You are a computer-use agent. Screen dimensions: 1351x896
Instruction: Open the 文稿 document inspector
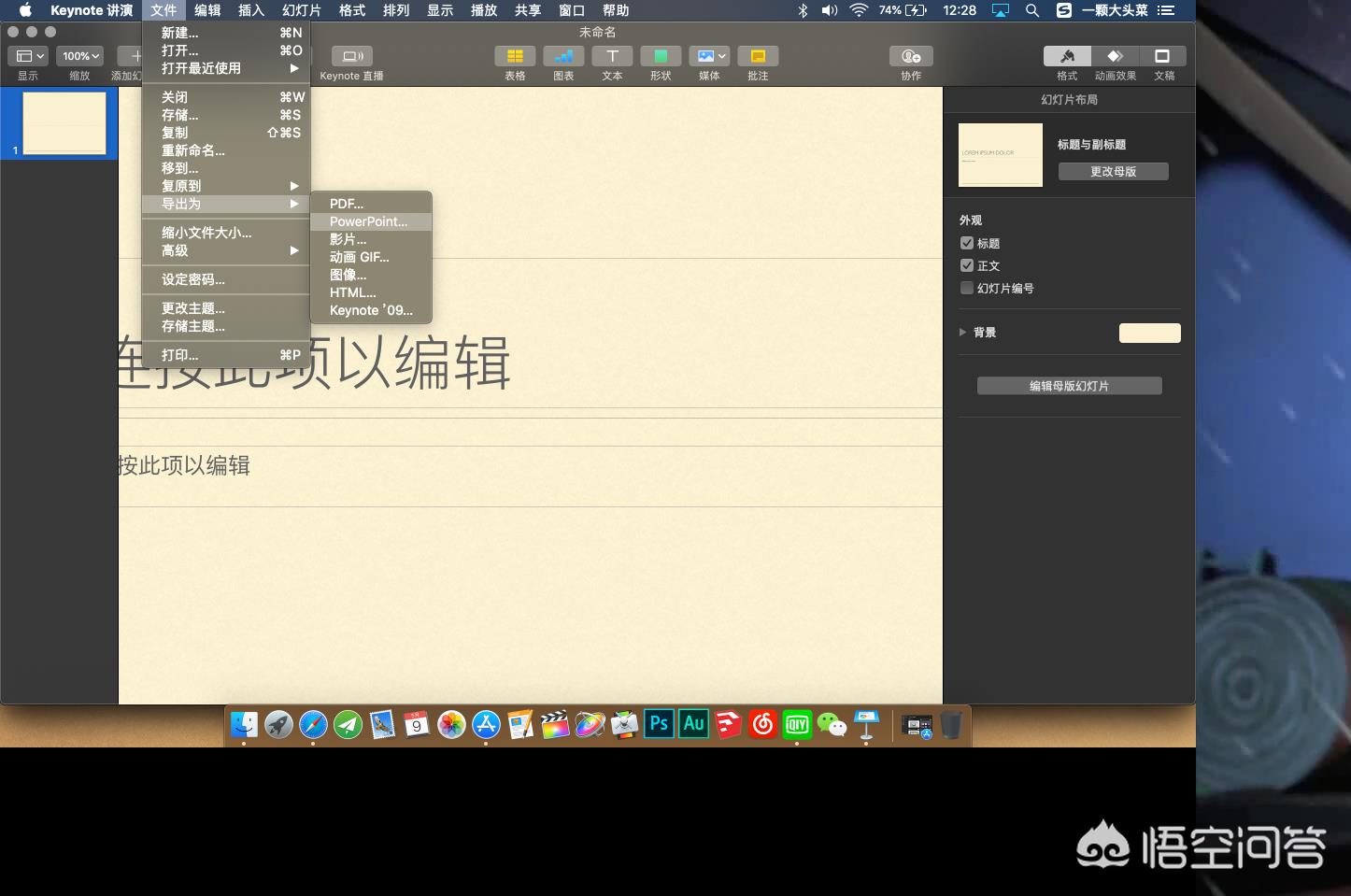coord(1162,56)
